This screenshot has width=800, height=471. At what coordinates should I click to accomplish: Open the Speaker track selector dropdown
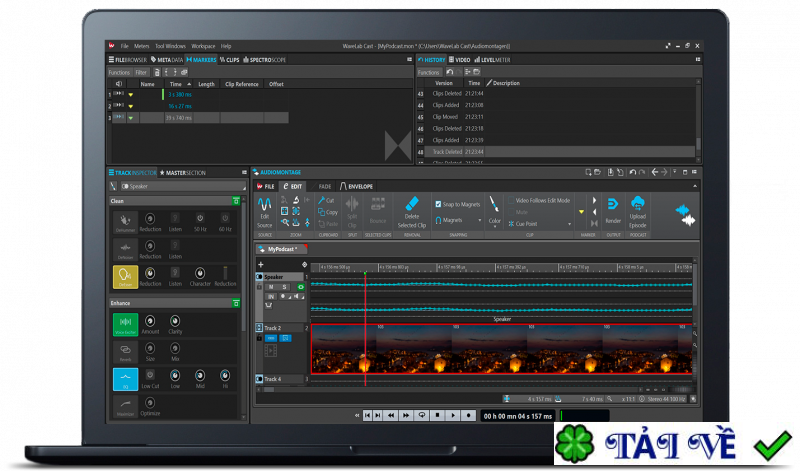click(178, 186)
